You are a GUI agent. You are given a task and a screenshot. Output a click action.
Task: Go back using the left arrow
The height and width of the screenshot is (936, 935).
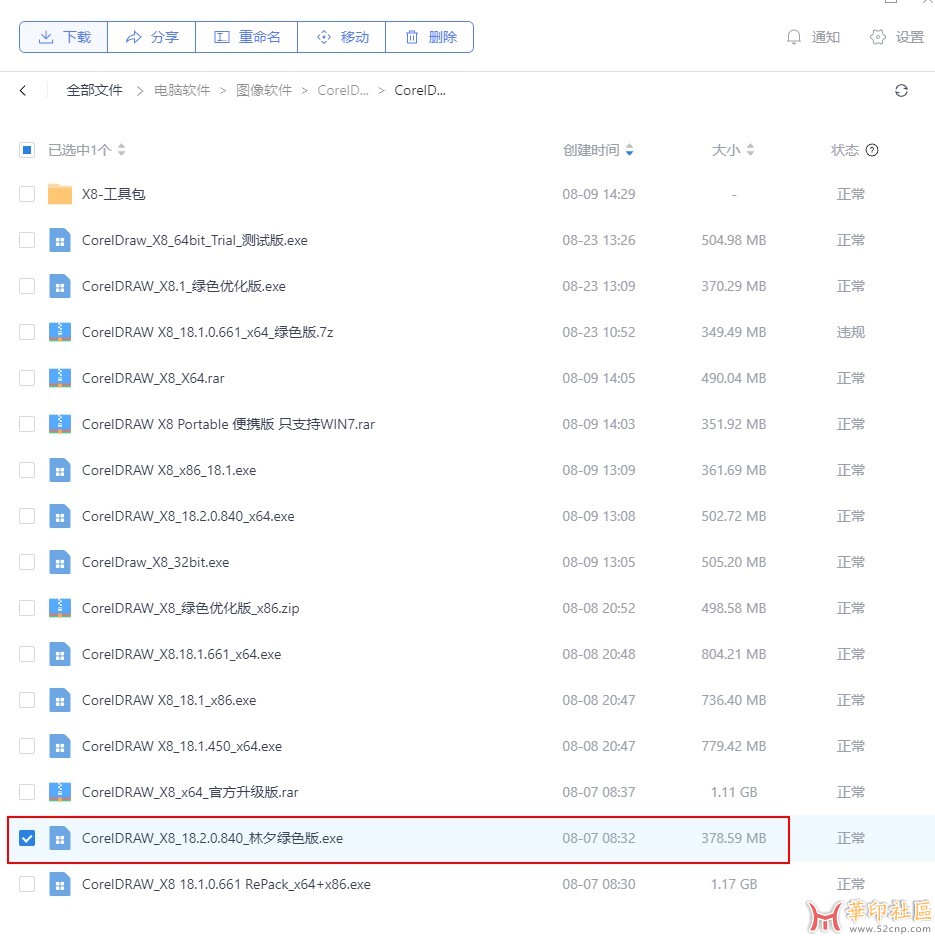click(x=23, y=90)
